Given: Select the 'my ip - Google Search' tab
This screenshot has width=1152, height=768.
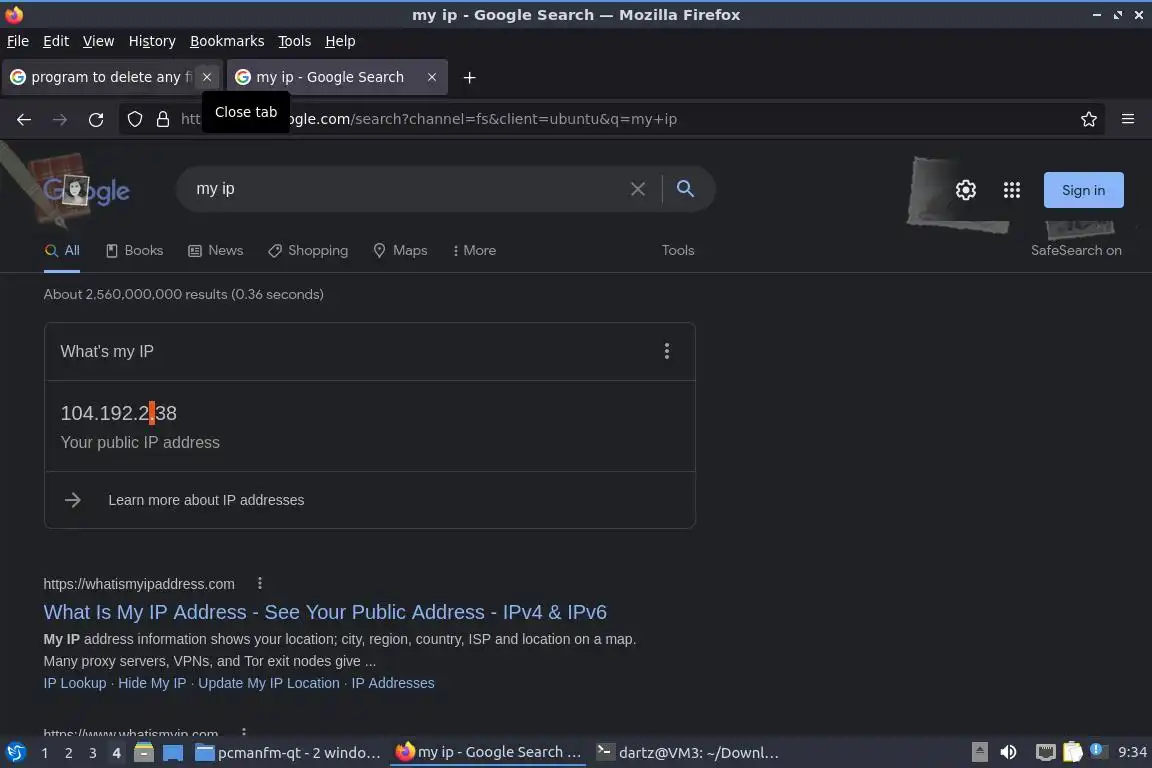Looking at the screenshot, I should [337, 77].
